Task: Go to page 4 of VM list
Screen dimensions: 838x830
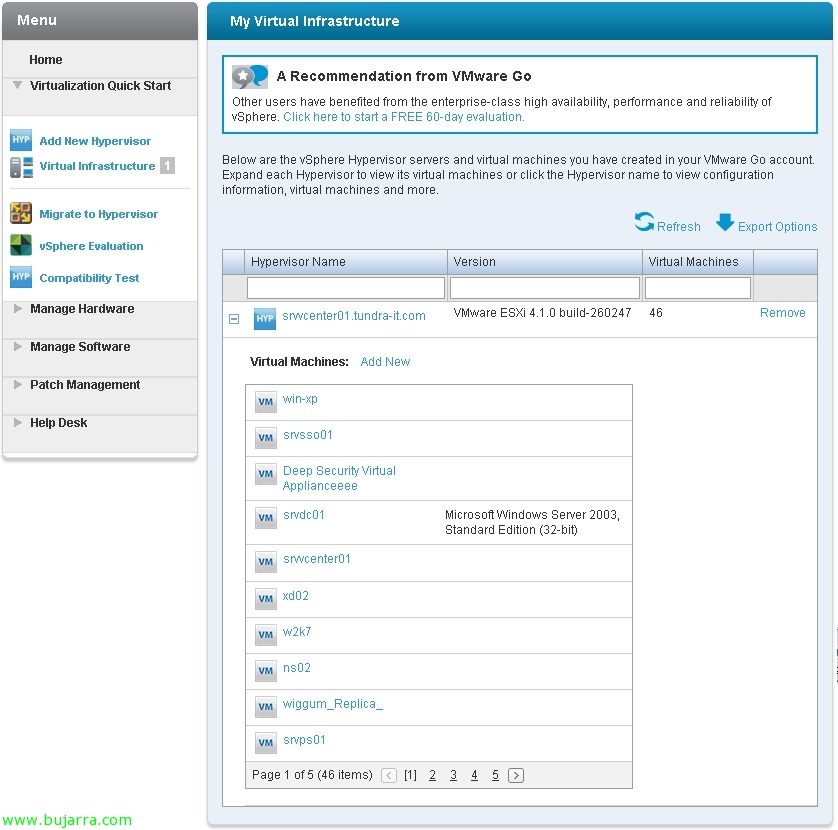Action: [x=474, y=775]
